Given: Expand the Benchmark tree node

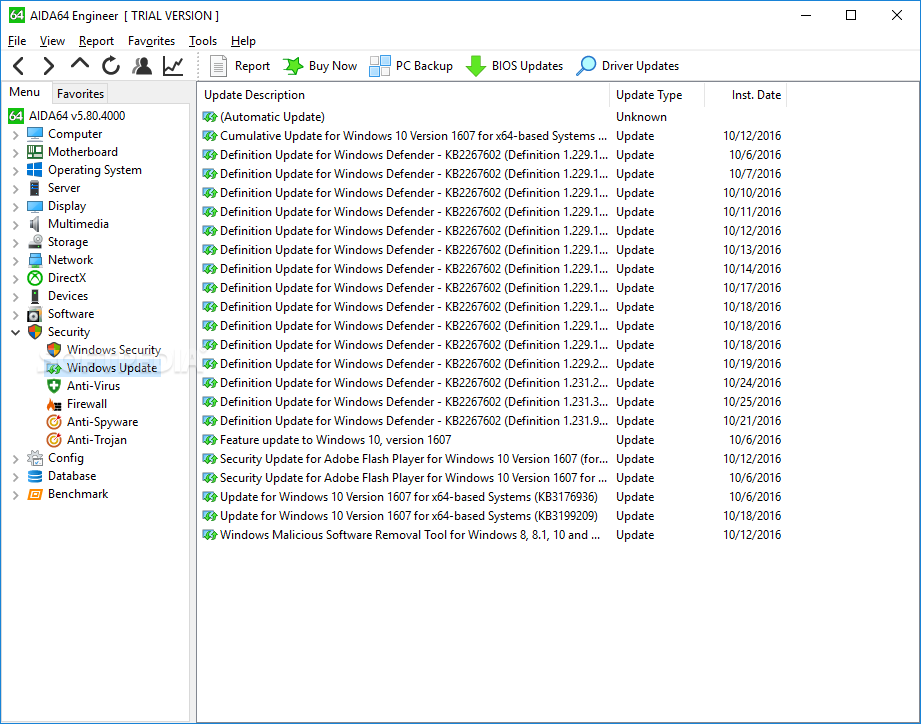Looking at the screenshot, I should tap(15, 495).
